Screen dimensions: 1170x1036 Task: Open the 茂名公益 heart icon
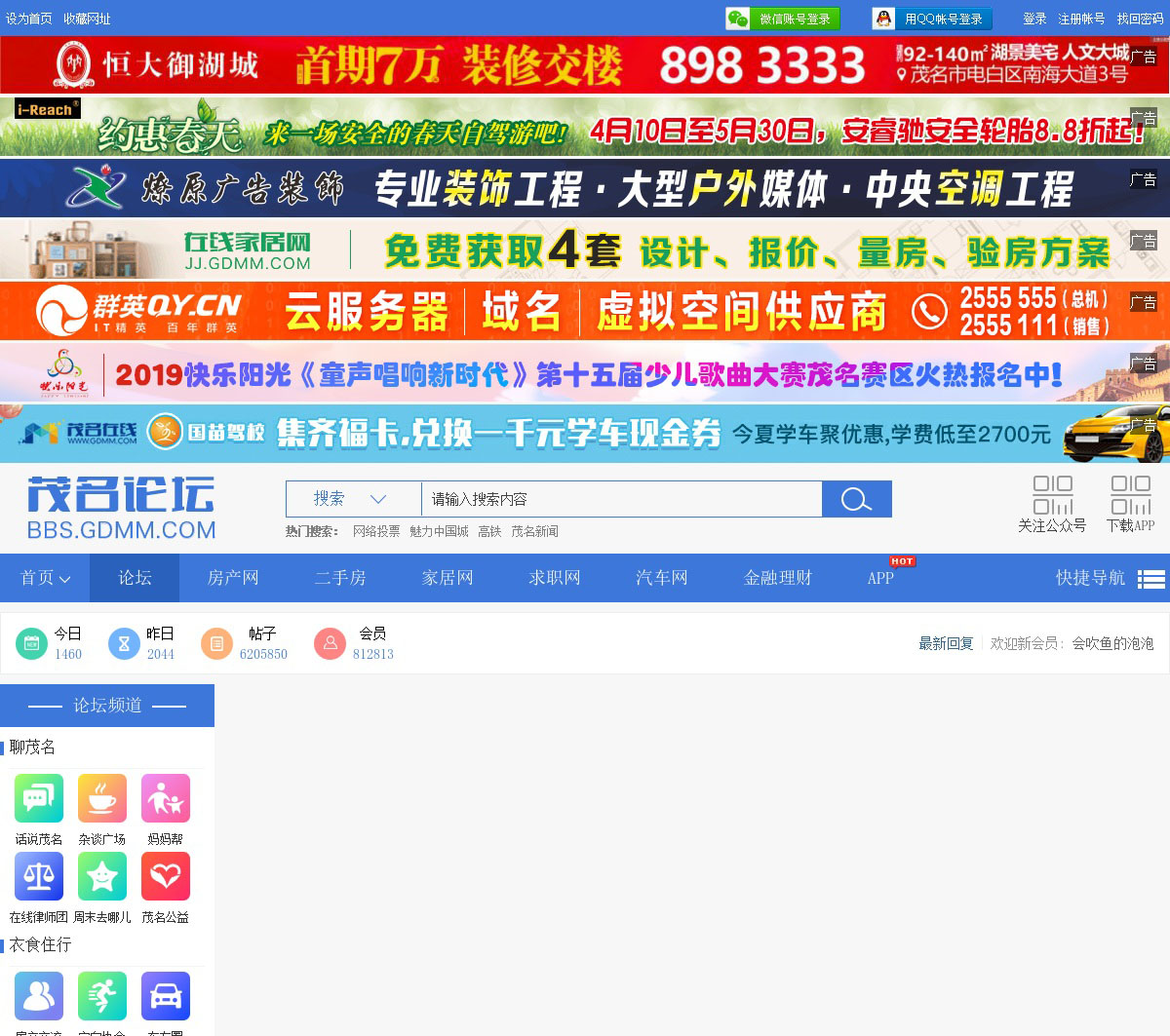coord(166,876)
